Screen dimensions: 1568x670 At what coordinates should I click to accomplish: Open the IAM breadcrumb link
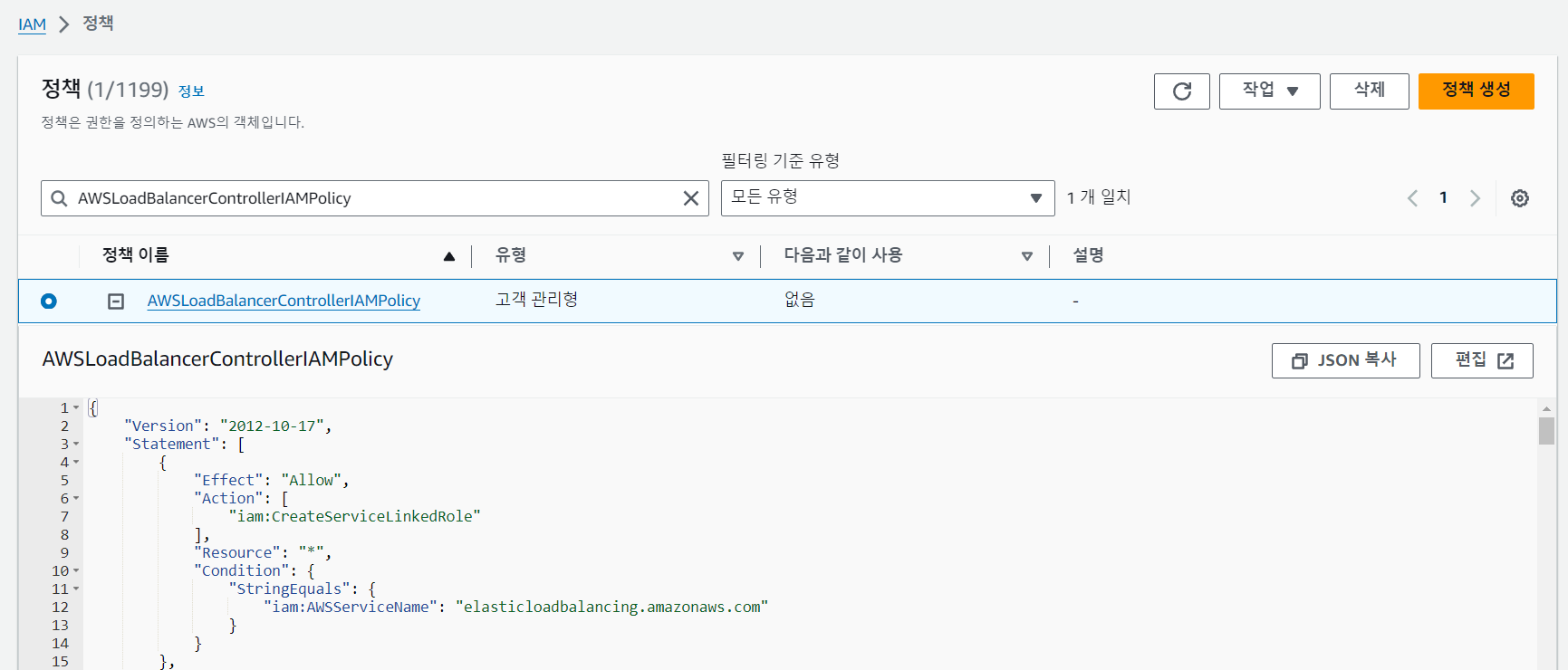(x=32, y=24)
